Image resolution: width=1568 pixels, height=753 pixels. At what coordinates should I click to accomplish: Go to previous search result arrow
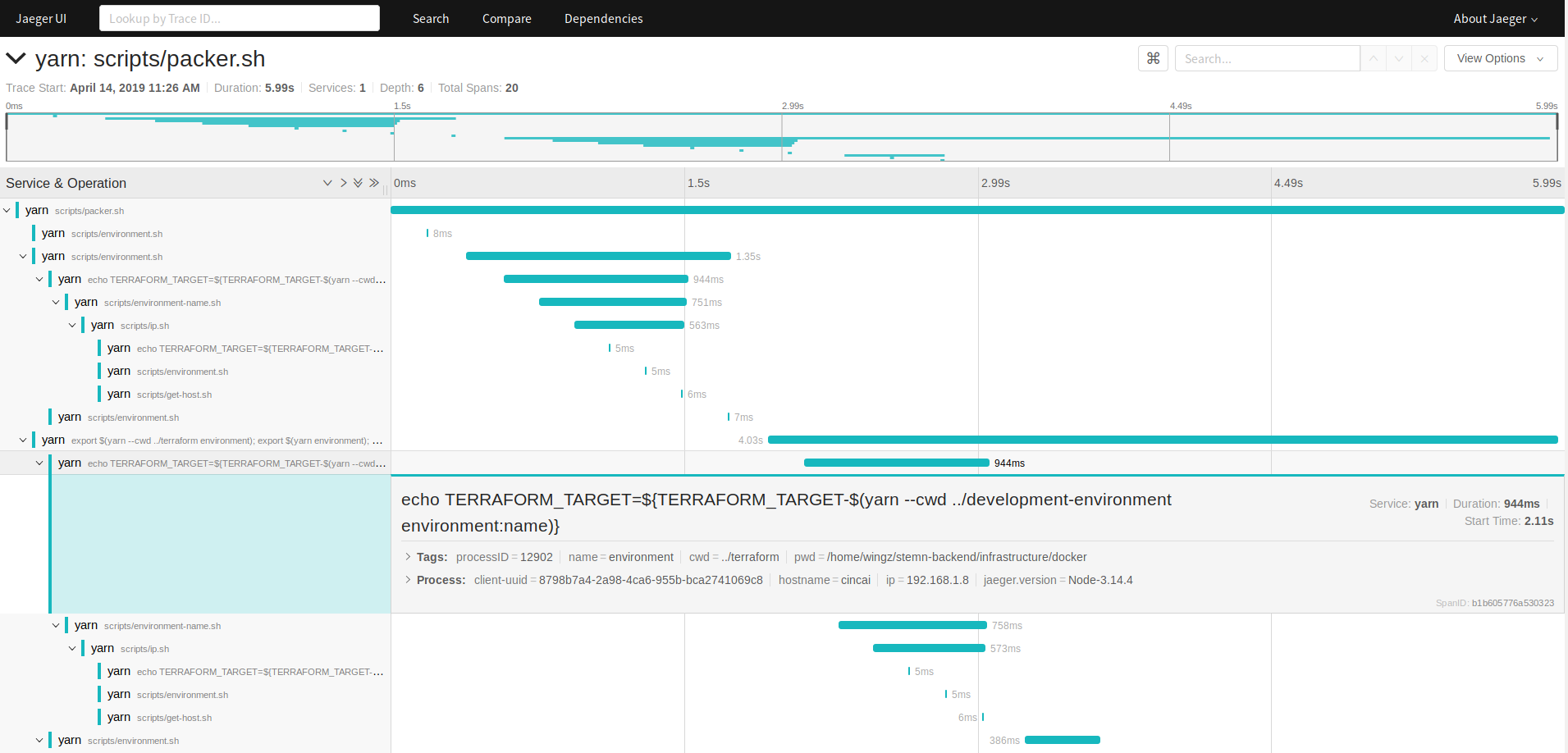(1373, 58)
